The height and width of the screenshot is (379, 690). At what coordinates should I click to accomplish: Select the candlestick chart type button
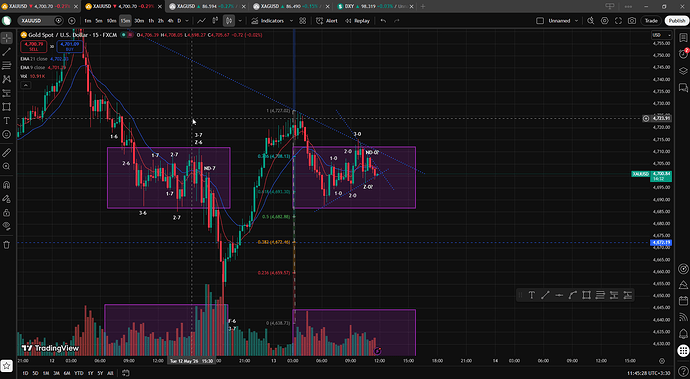(229, 21)
